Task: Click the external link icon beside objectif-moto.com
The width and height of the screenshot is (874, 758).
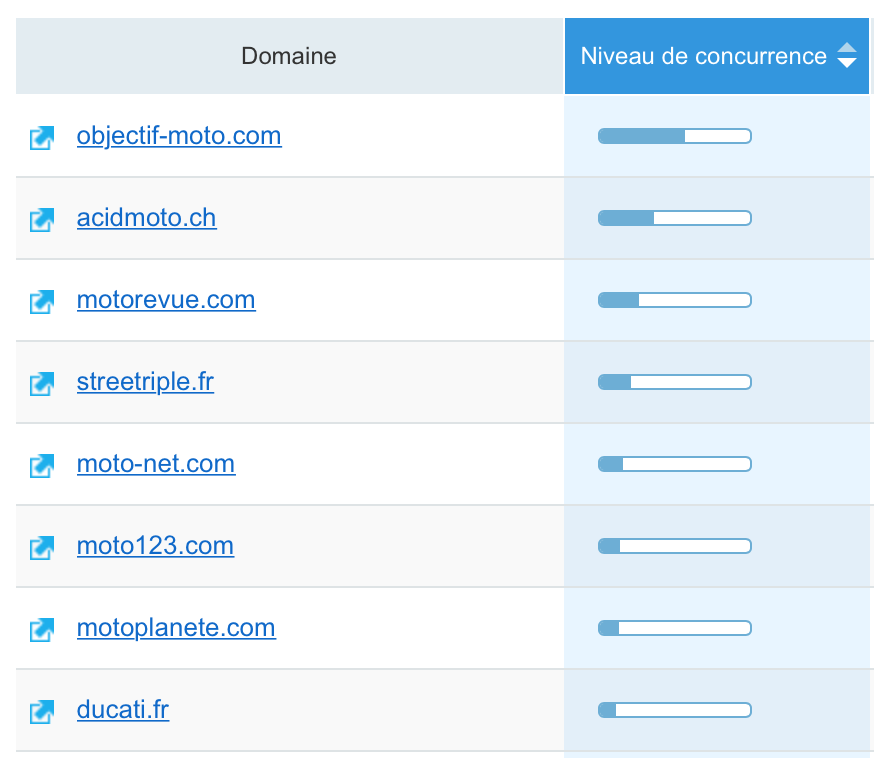Action: point(41,137)
